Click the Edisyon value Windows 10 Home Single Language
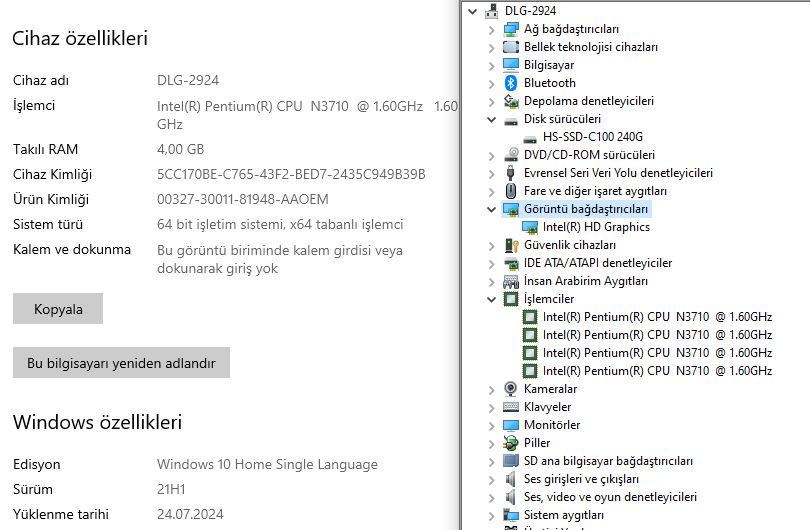 267,464
